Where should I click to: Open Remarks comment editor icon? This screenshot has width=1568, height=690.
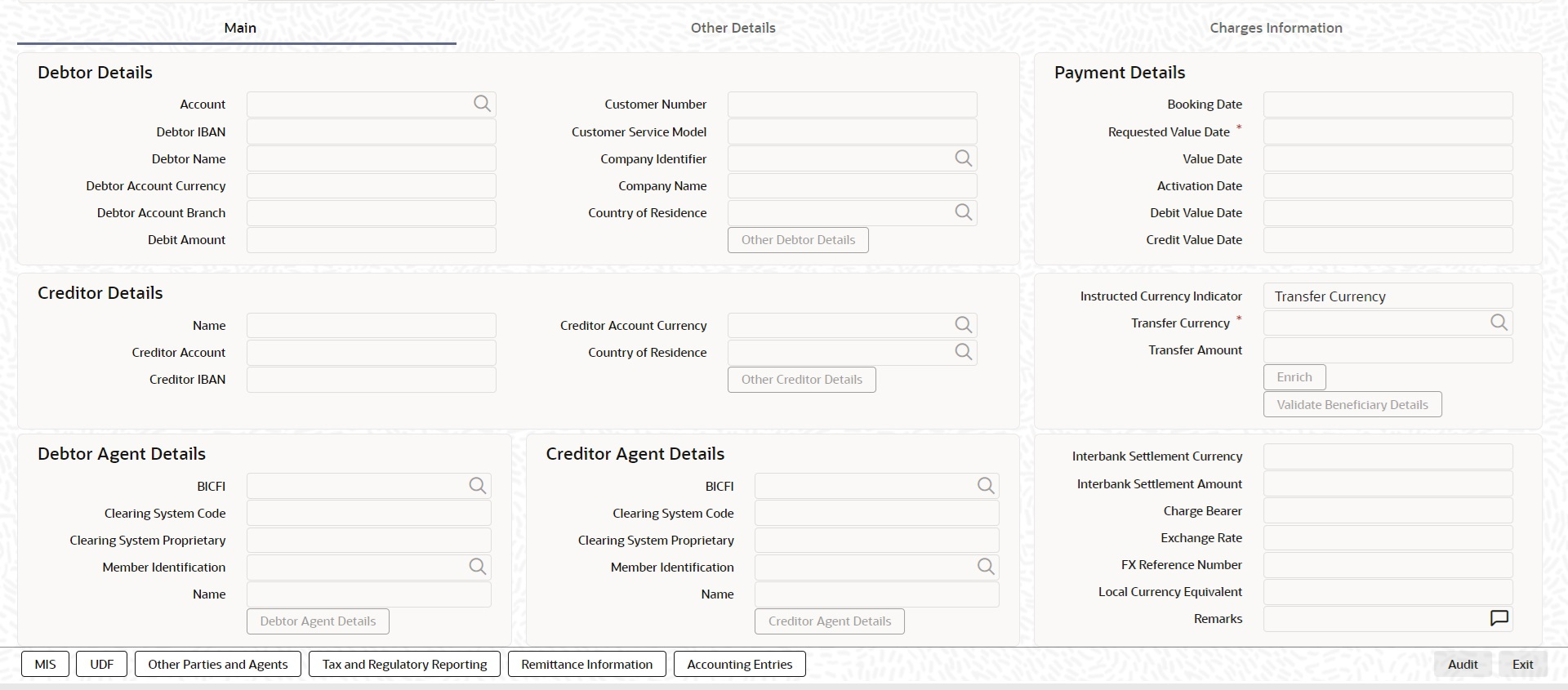click(1499, 618)
